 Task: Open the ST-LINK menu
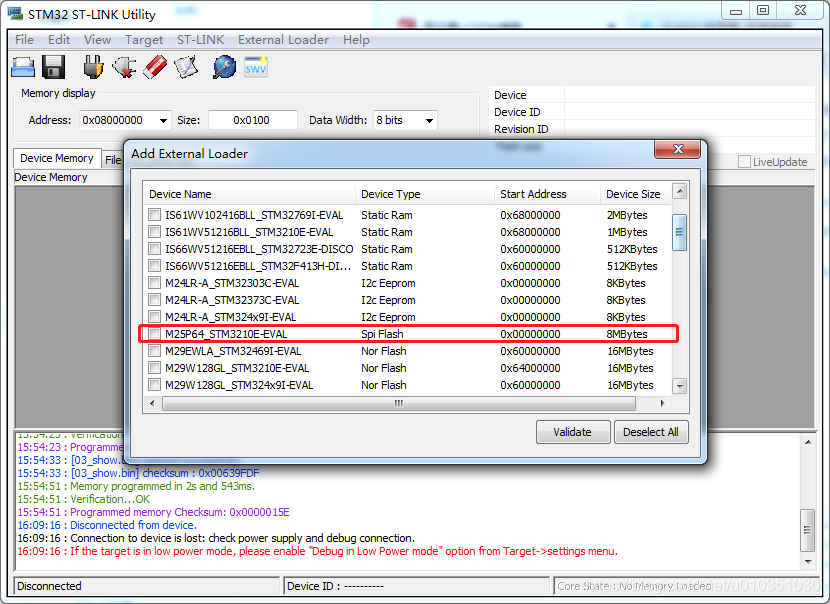click(x=200, y=40)
